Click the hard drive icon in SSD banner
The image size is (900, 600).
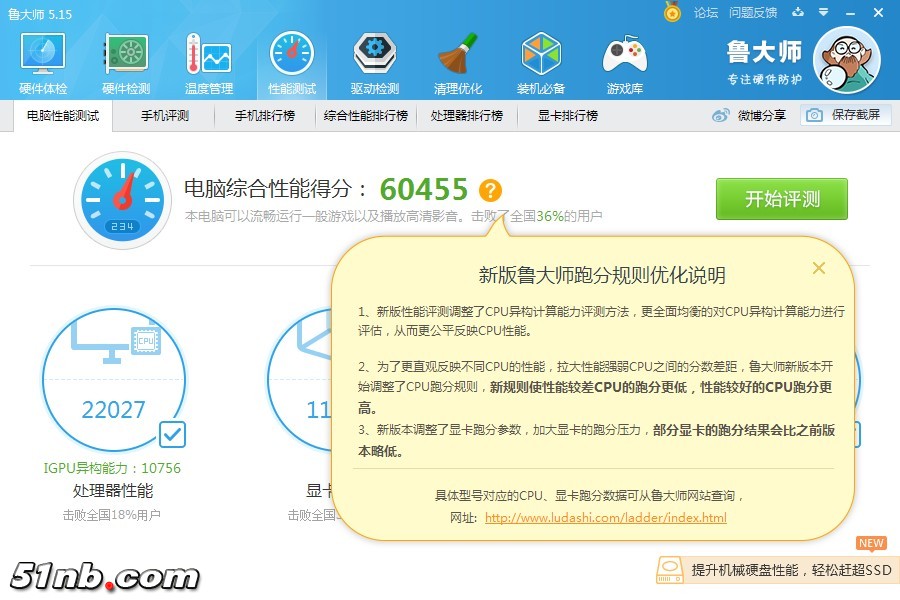click(669, 570)
